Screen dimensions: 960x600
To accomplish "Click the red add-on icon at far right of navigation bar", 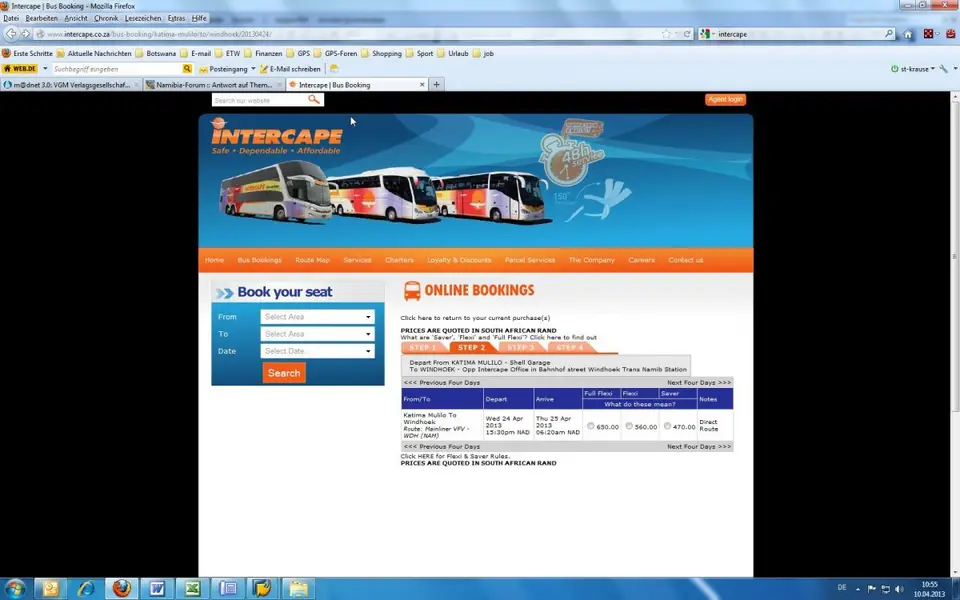I will (x=950, y=34).
